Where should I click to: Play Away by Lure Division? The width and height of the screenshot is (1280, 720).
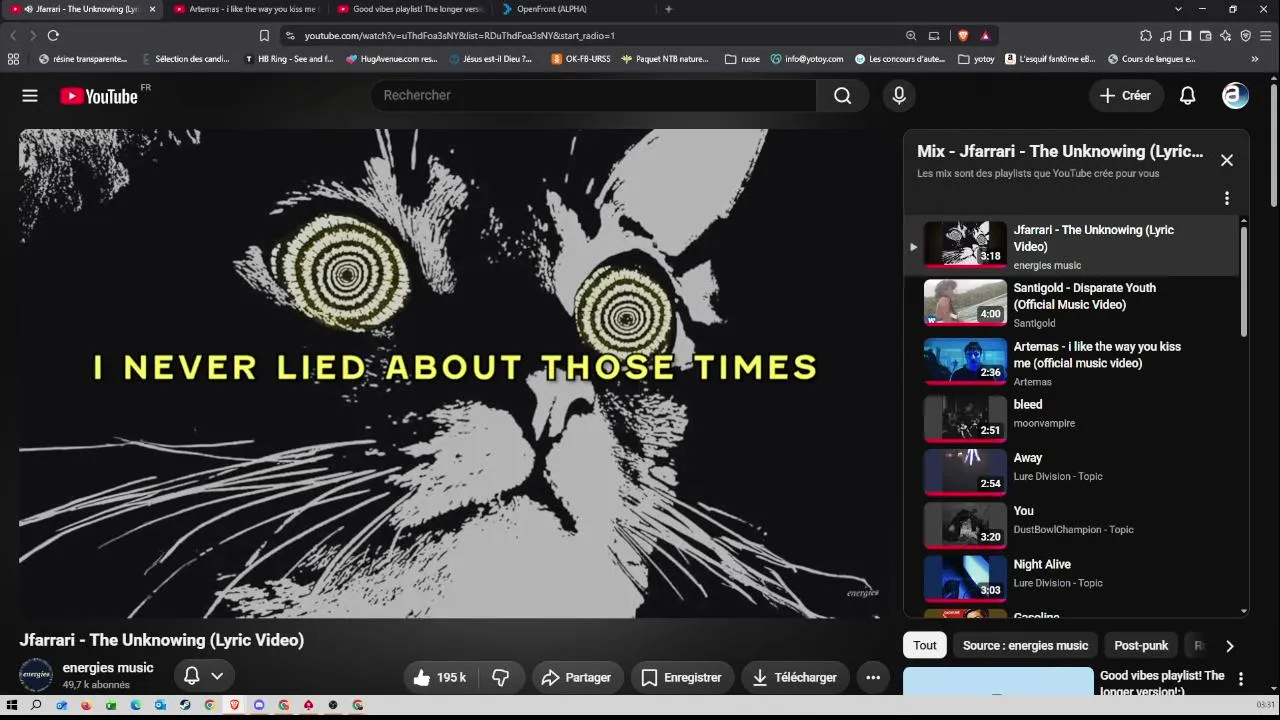click(1071, 471)
